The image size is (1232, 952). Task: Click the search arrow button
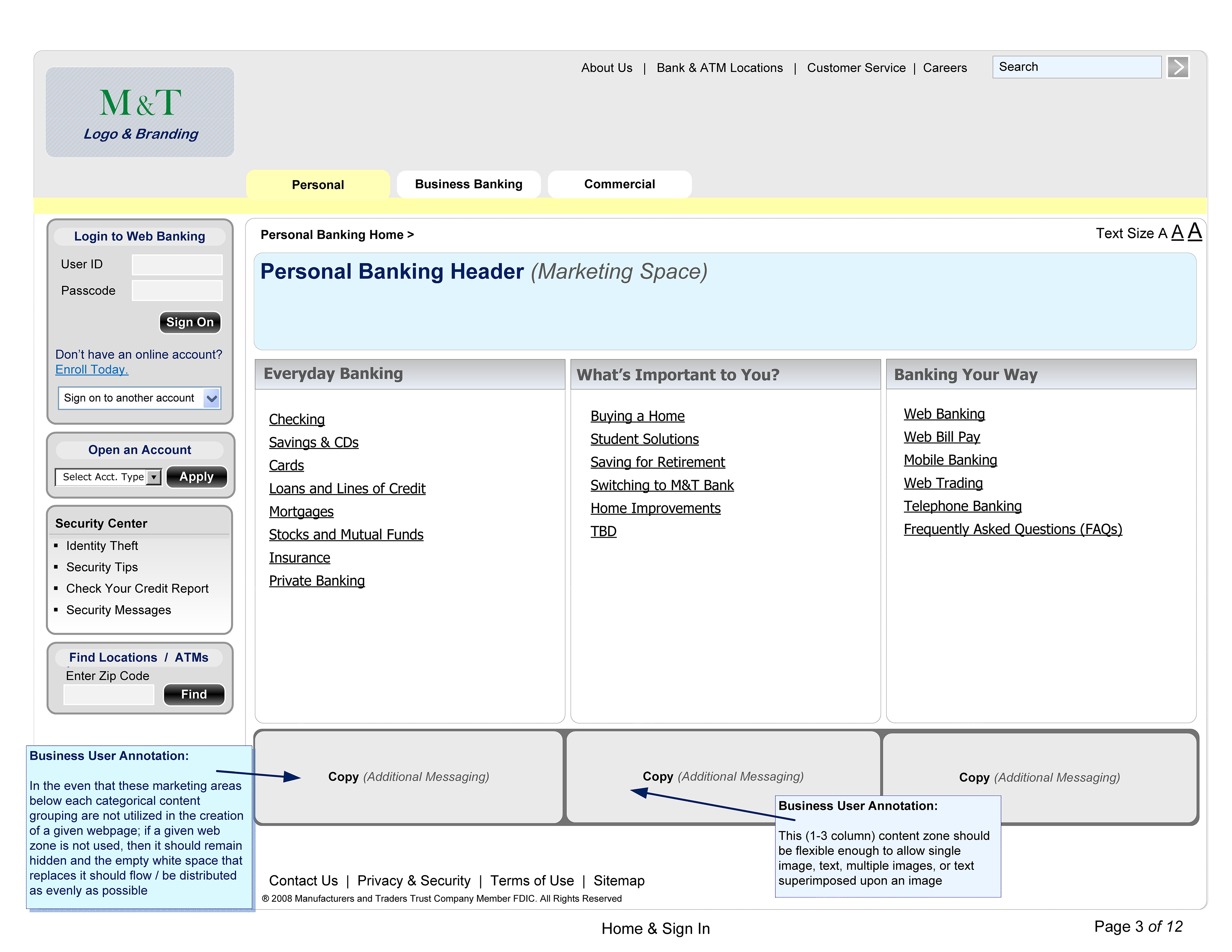coord(1178,67)
